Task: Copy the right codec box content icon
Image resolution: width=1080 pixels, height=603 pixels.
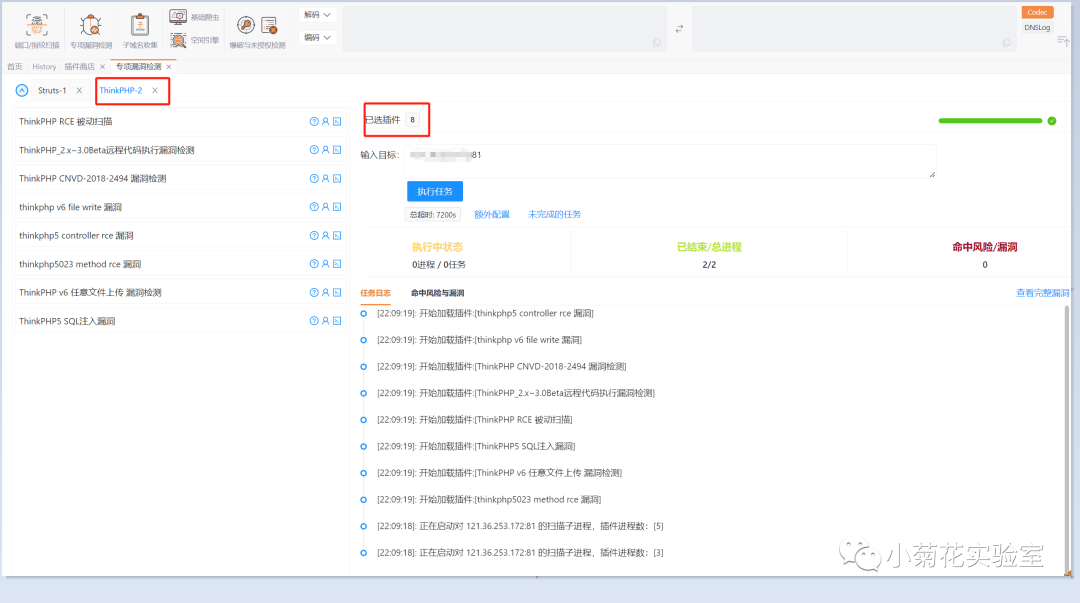Action: (1006, 43)
